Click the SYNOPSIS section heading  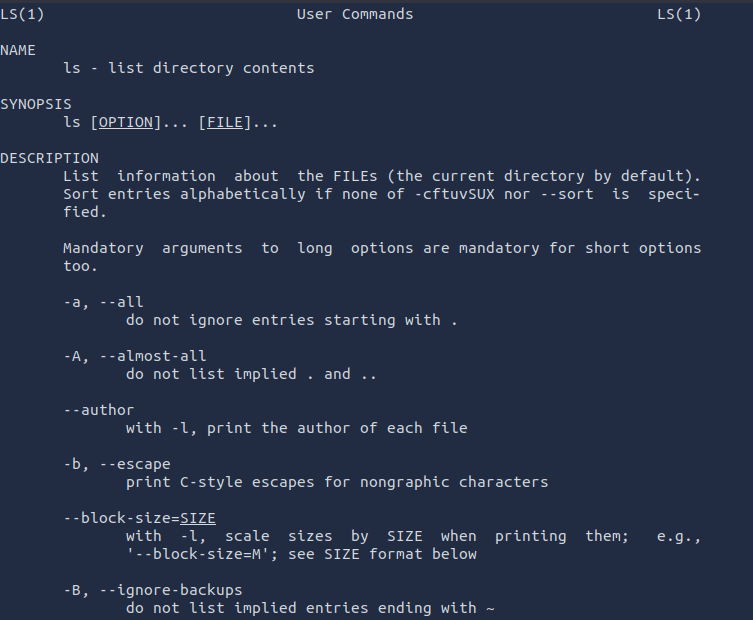pyautogui.click(x=36, y=104)
